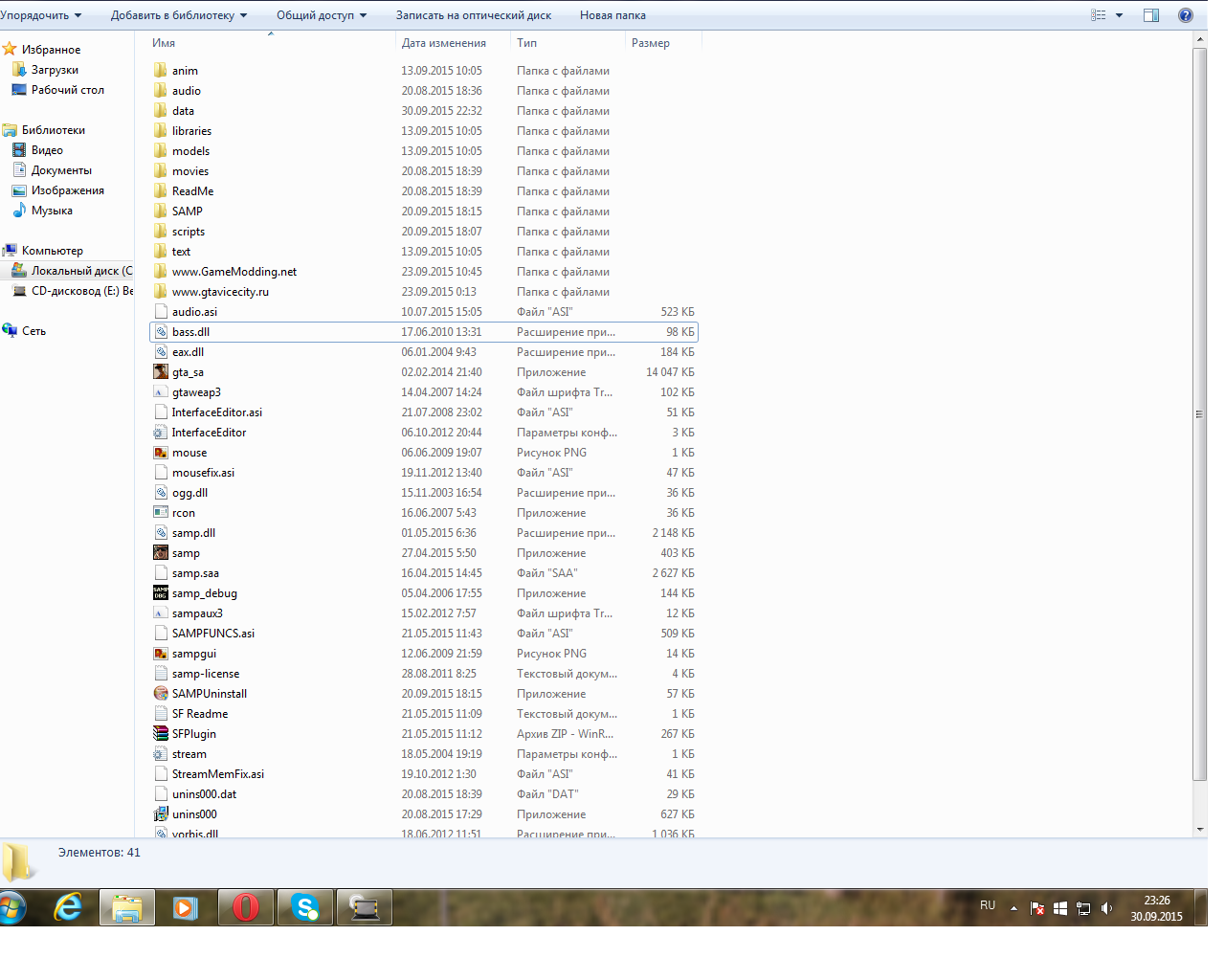The width and height of the screenshot is (1225, 980).
Task: Click the volume speaker tray icon
Action: click(1106, 908)
